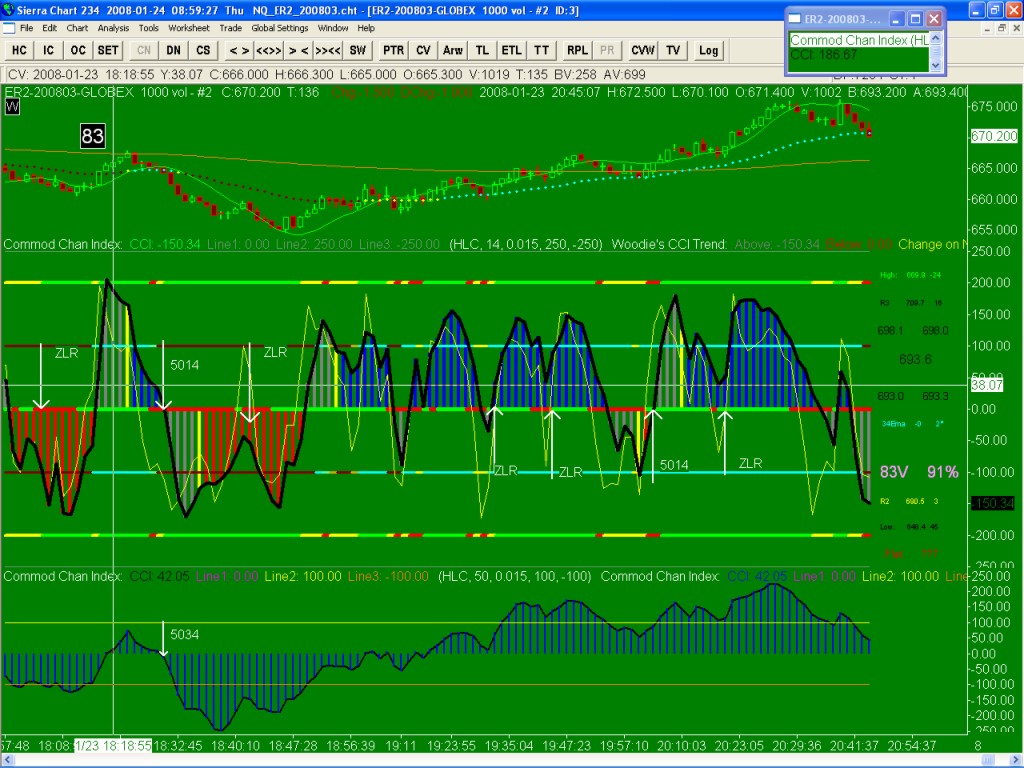Image resolution: width=1024 pixels, height=768 pixels.
Task: Click the PTR pointer tool button
Action: tap(393, 50)
